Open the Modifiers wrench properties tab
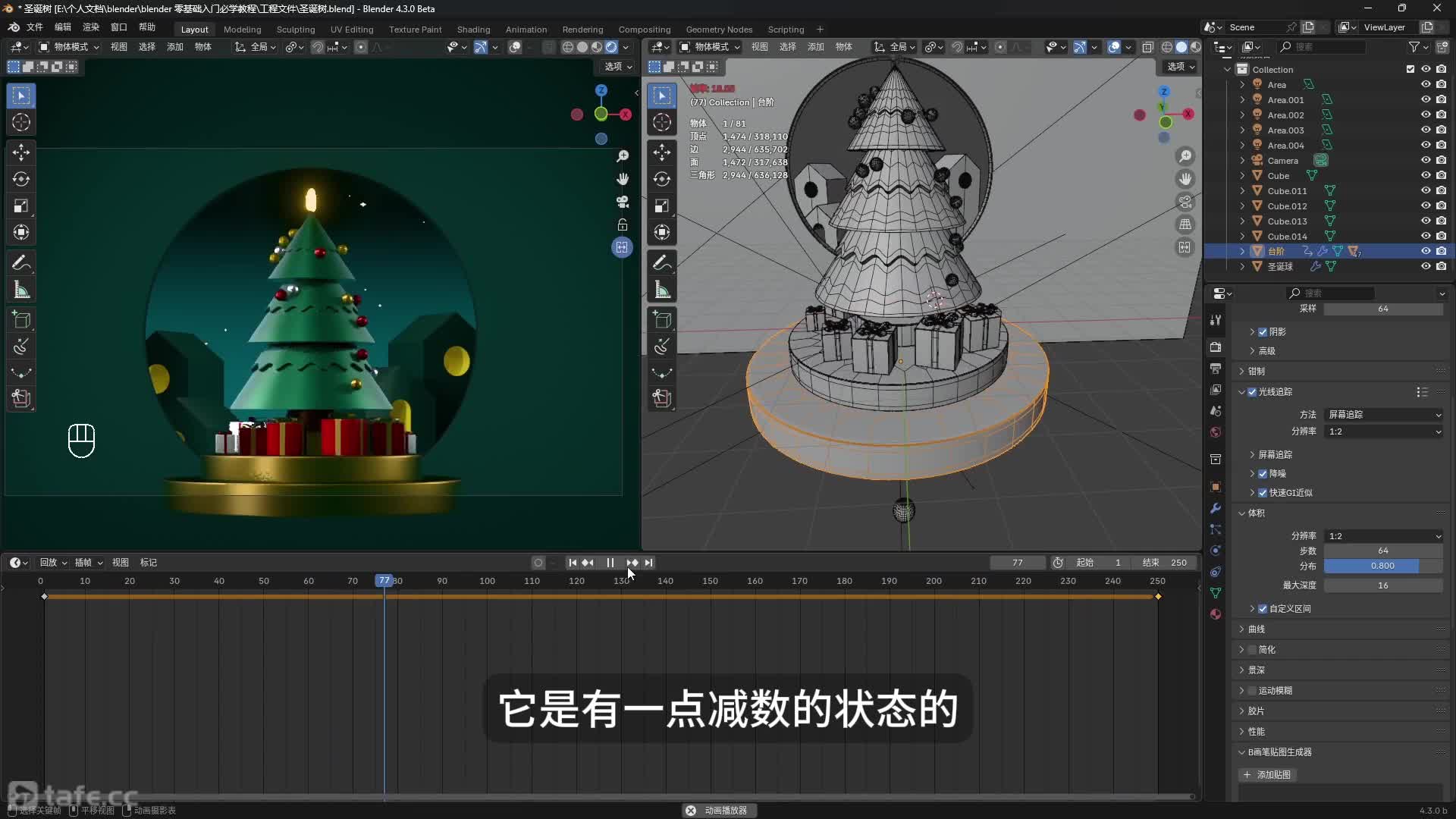 1216,508
